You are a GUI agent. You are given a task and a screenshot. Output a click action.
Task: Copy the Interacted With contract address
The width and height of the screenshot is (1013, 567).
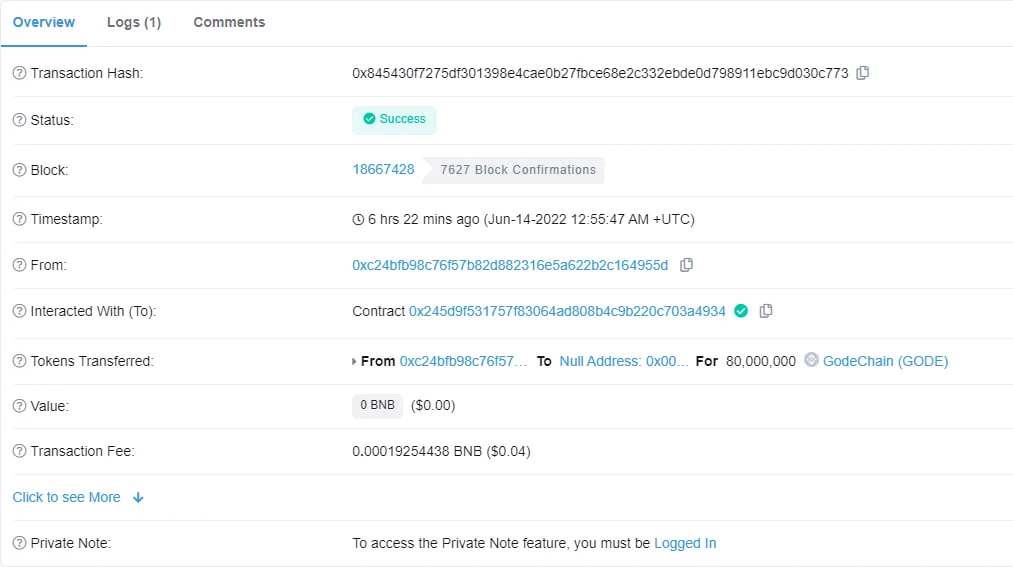[766, 311]
